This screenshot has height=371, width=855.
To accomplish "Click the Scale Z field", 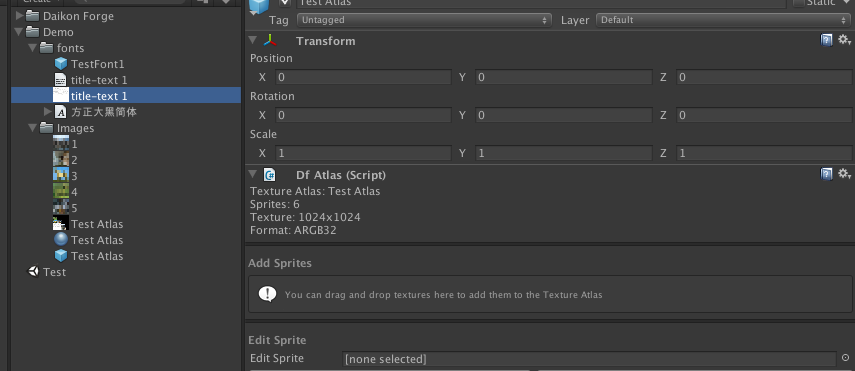I will 763,153.
